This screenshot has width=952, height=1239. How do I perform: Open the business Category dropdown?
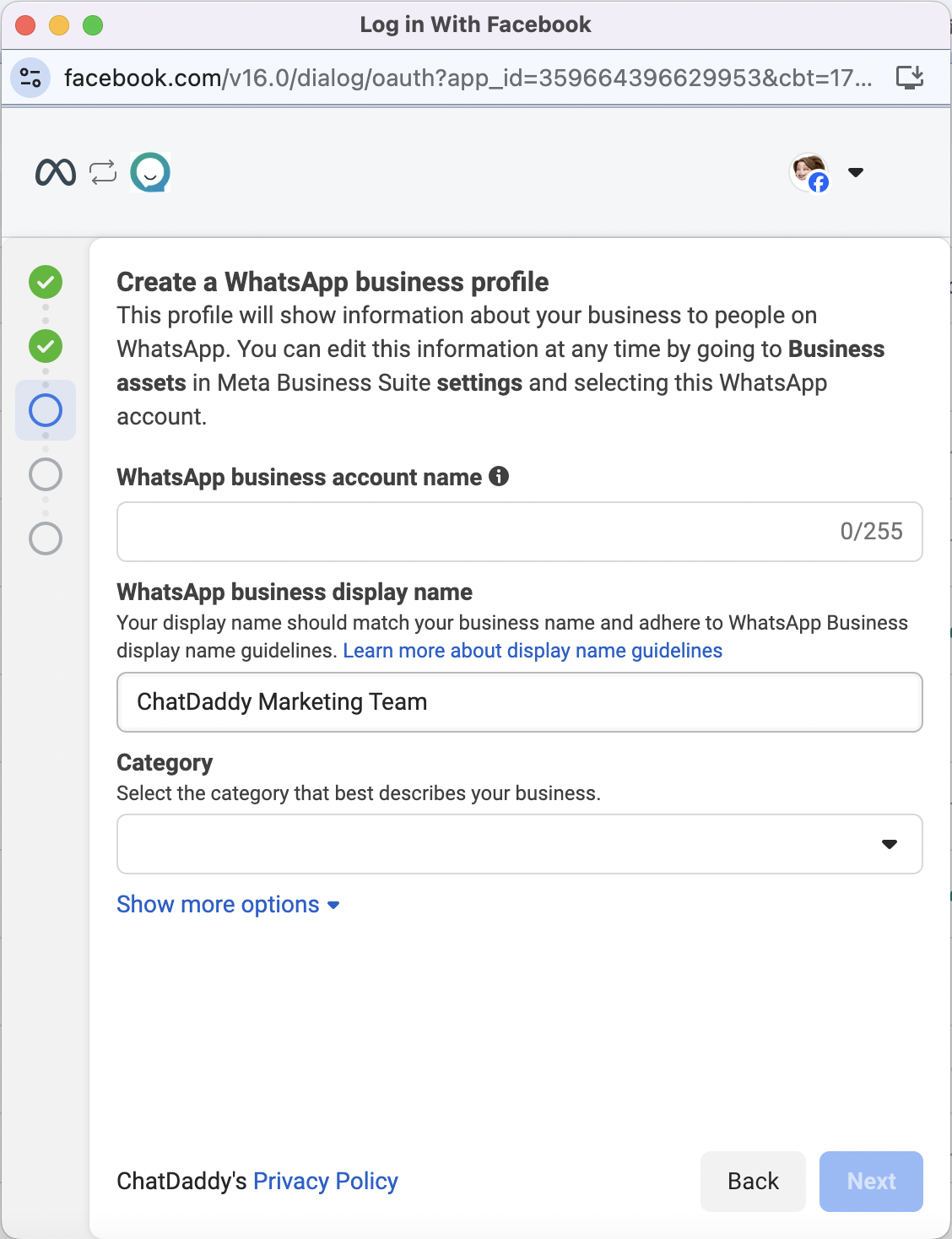pyautogui.click(x=519, y=844)
